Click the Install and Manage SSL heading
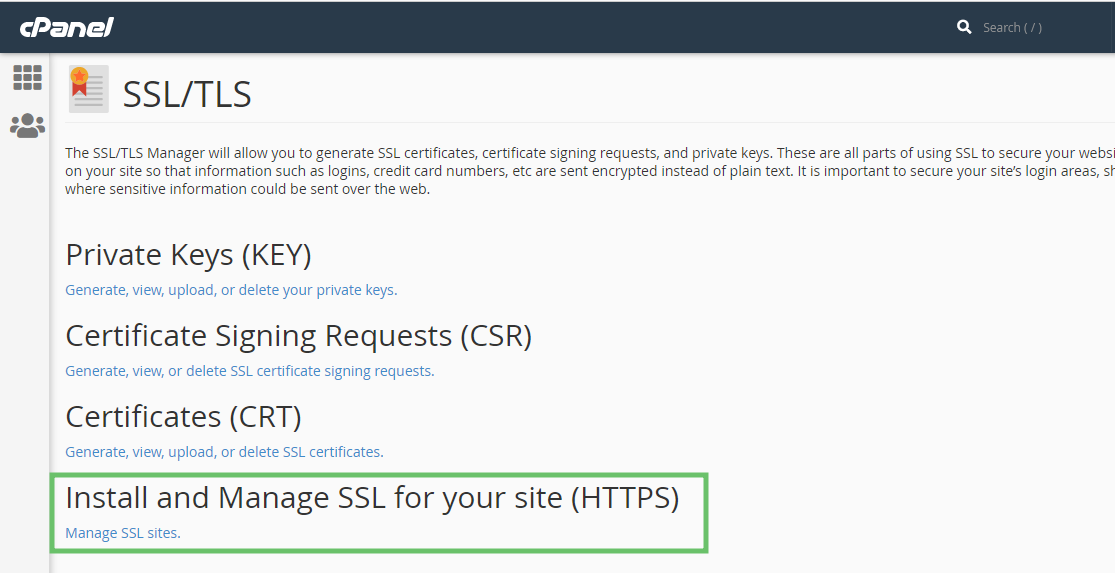 372,497
